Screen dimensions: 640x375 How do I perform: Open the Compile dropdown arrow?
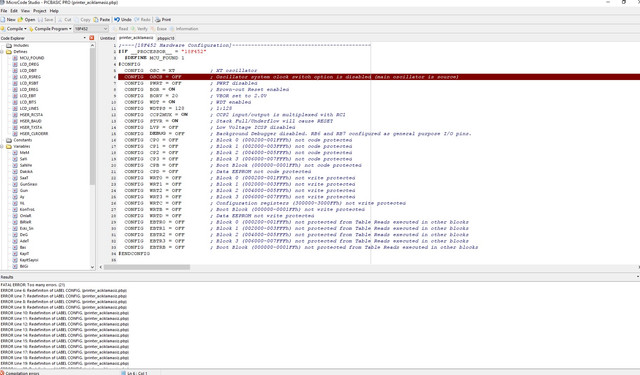(25, 29)
